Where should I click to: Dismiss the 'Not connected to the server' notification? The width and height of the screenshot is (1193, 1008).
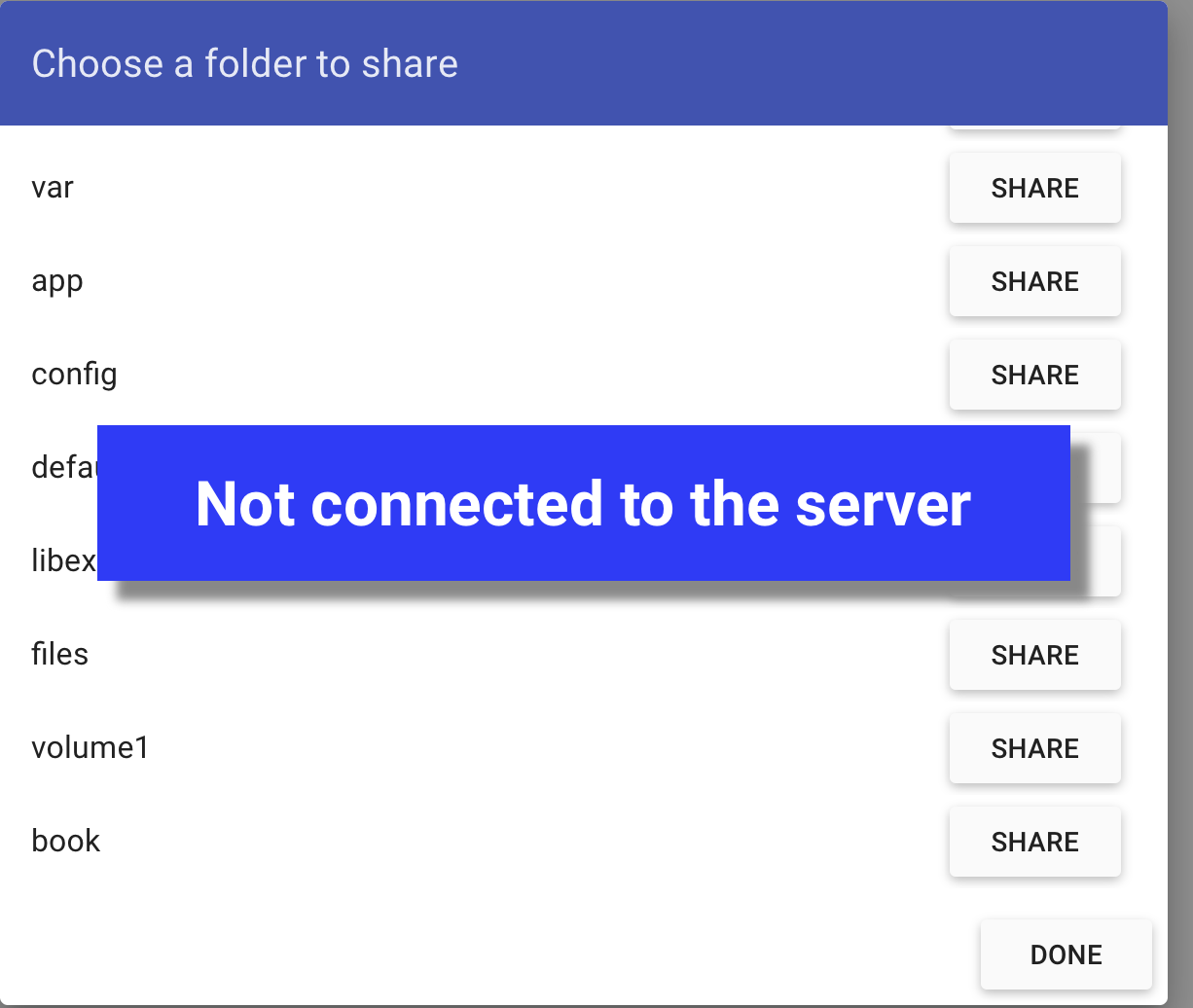coord(583,503)
